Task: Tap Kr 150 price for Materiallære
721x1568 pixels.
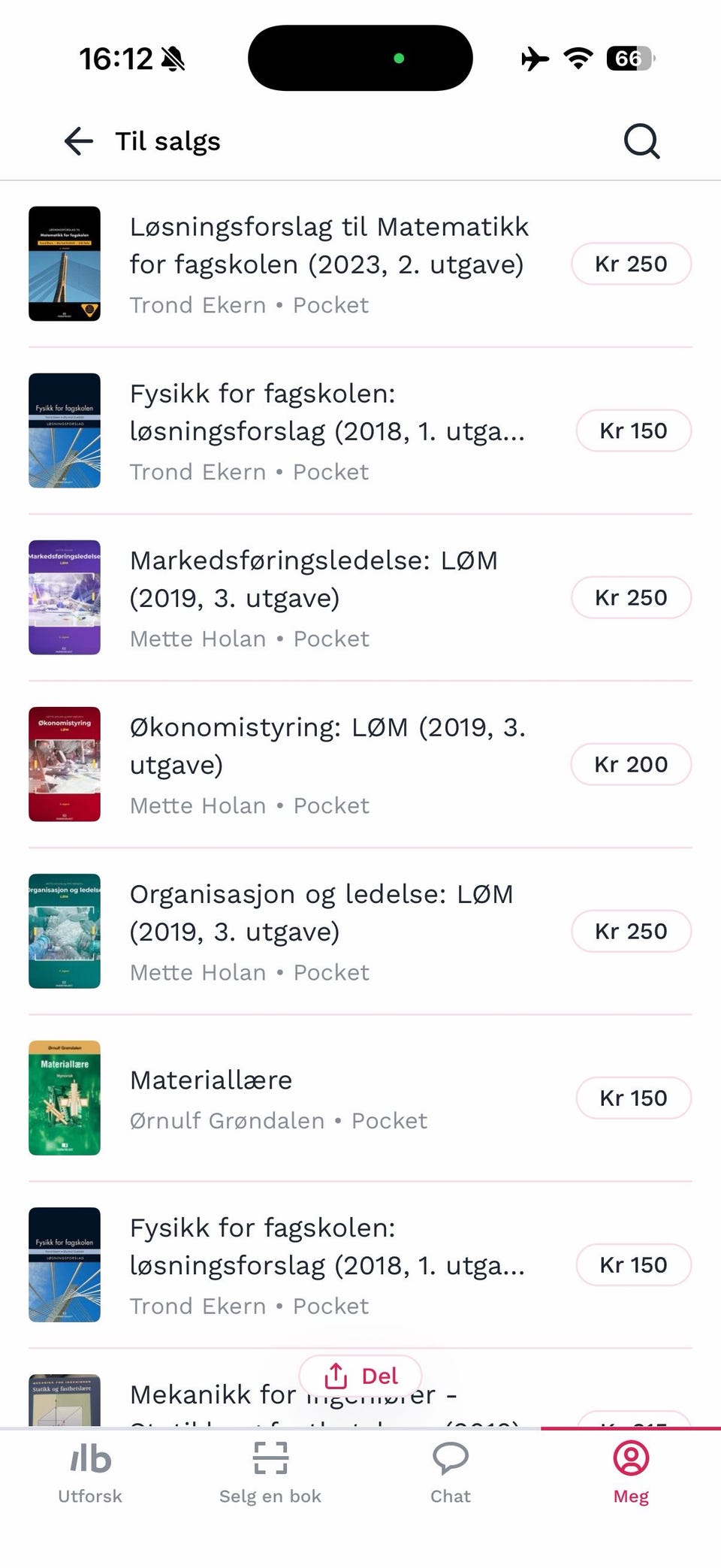Action: click(x=633, y=1098)
